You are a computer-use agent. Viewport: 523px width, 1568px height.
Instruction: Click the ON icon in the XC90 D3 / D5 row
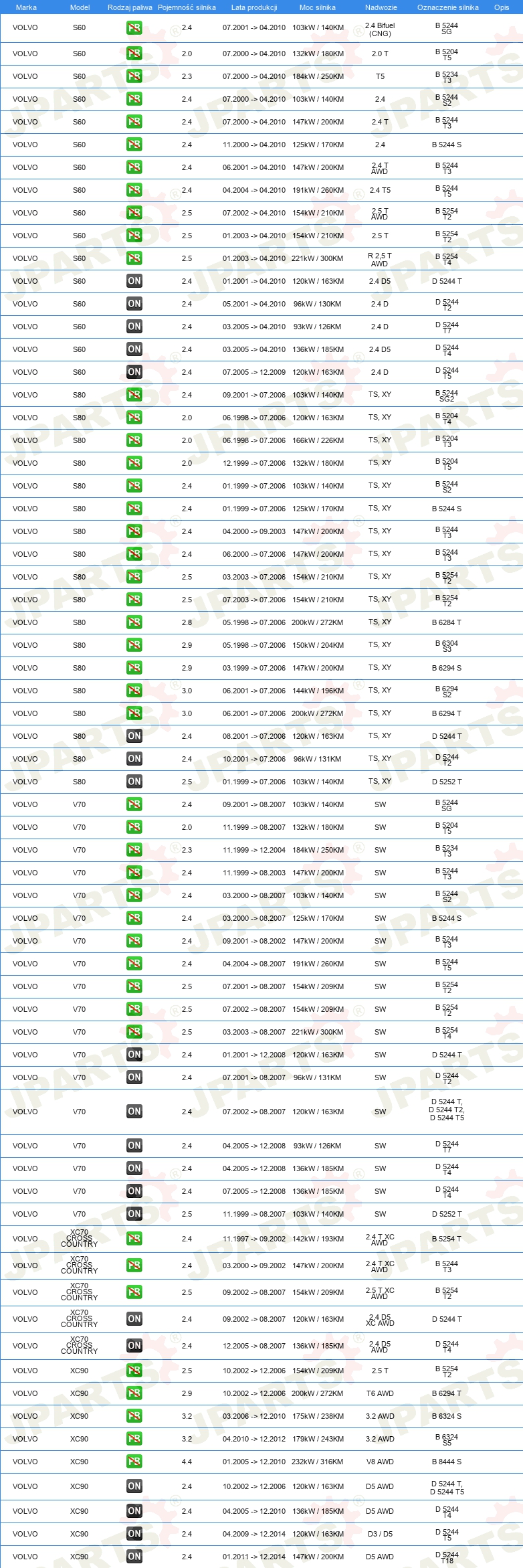point(134,1534)
